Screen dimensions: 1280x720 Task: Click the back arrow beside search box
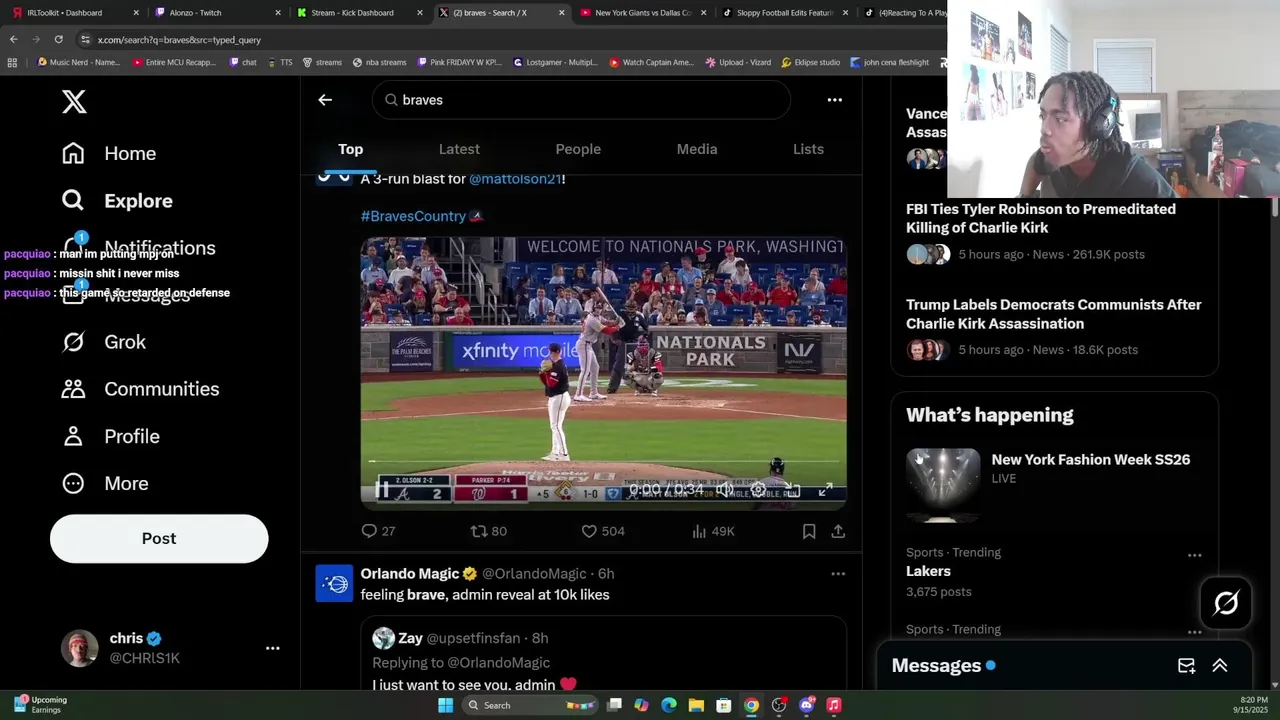325,100
